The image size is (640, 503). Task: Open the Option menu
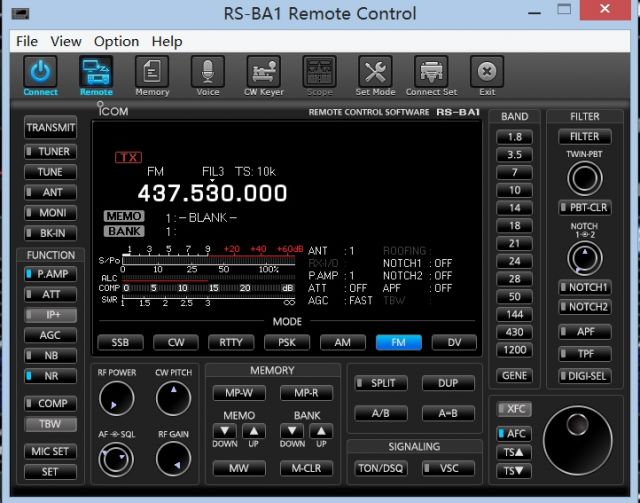coord(116,41)
